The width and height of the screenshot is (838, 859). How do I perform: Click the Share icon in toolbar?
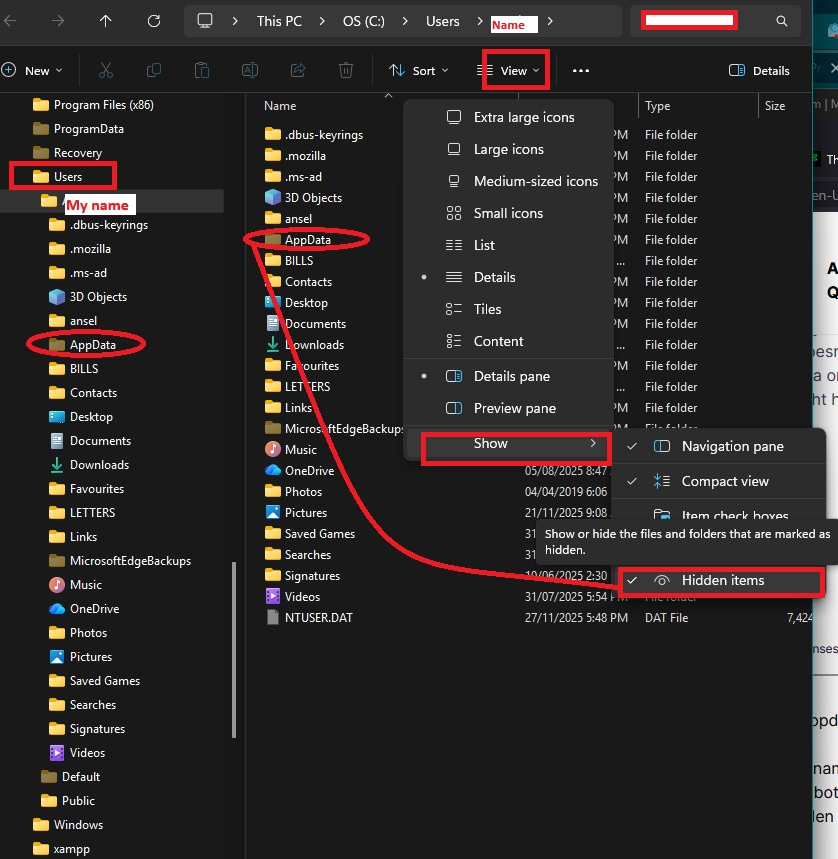(297, 70)
